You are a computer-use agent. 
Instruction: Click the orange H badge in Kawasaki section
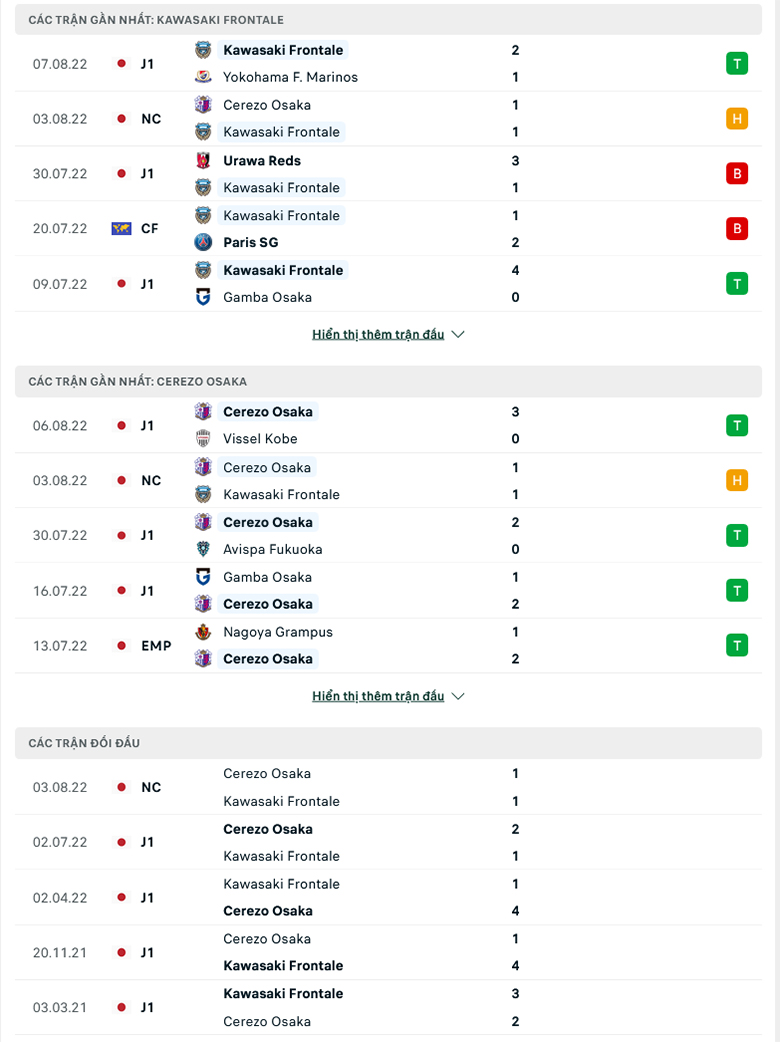point(737,119)
